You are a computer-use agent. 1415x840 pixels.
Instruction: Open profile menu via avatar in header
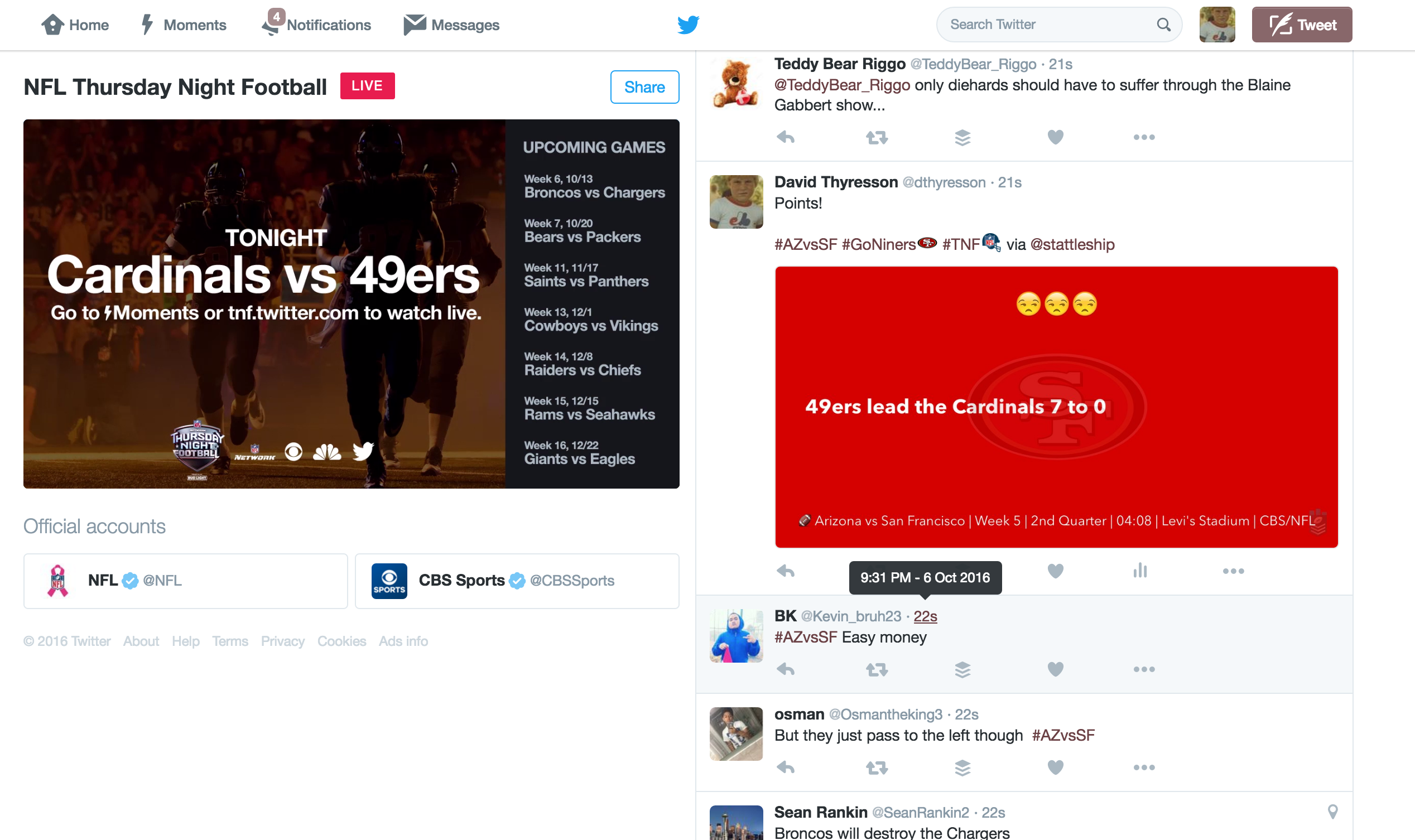click(x=1217, y=25)
